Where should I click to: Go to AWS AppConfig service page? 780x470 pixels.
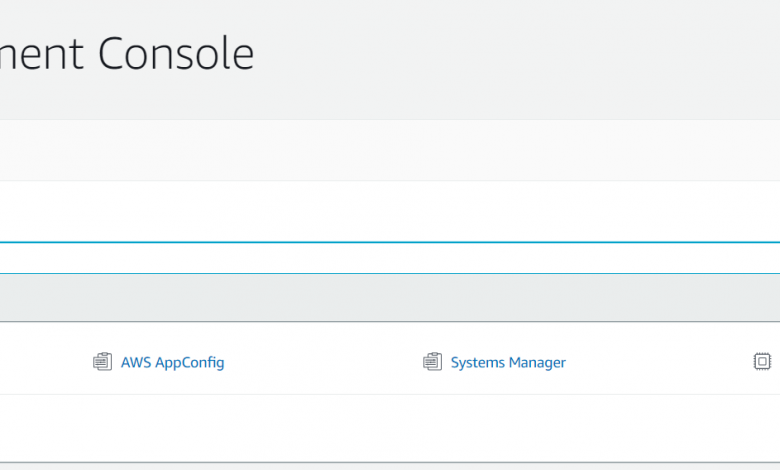(172, 362)
